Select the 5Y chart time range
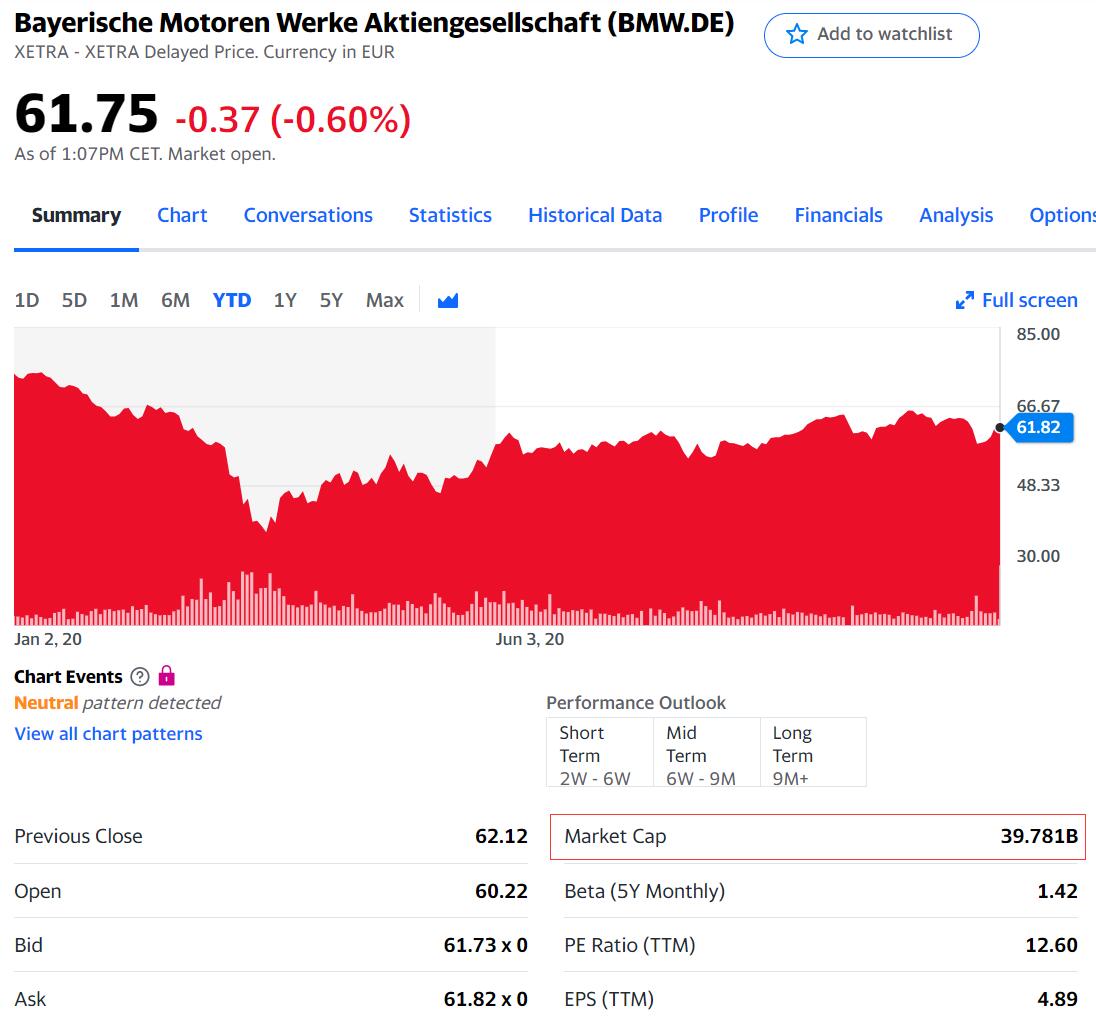1096x1017 pixels. 331,299
